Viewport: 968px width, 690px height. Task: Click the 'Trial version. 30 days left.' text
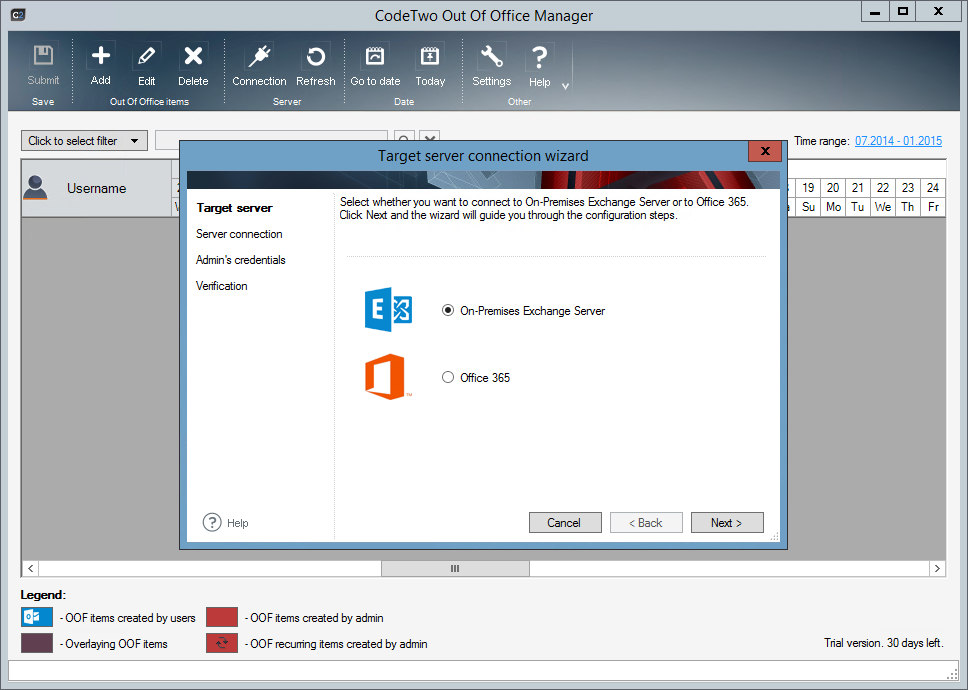pyautogui.click(x=883, y=643)
